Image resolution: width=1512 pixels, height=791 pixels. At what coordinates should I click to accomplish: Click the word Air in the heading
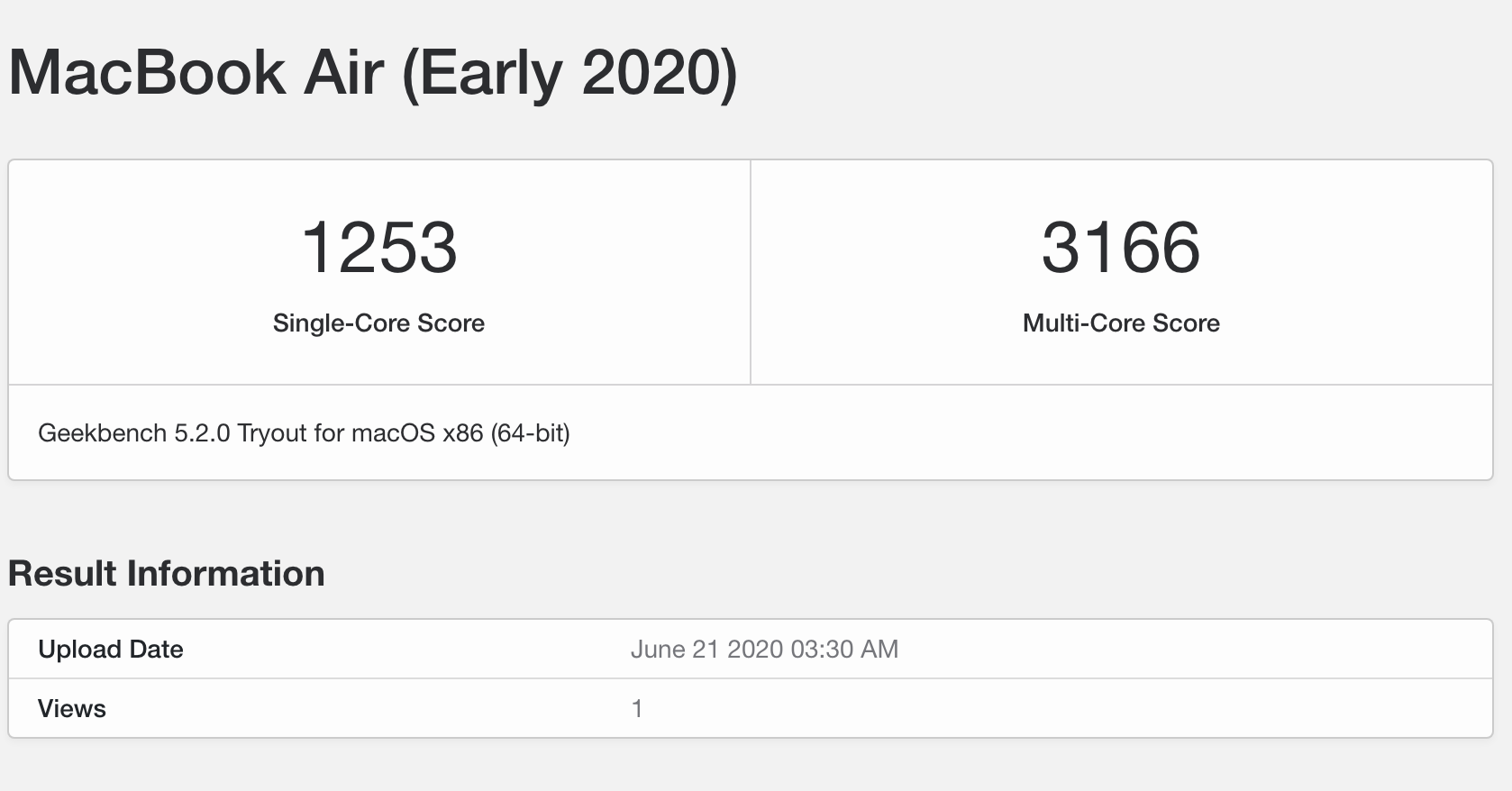[343, 73]
